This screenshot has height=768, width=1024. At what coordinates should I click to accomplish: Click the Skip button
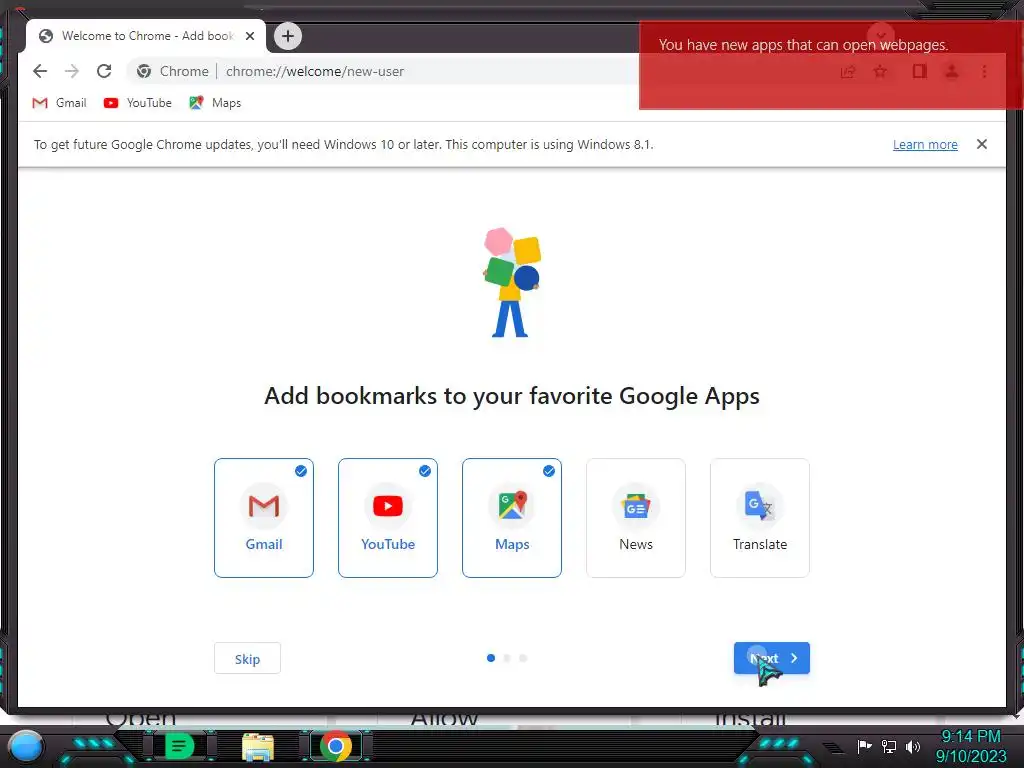(248, 658)
